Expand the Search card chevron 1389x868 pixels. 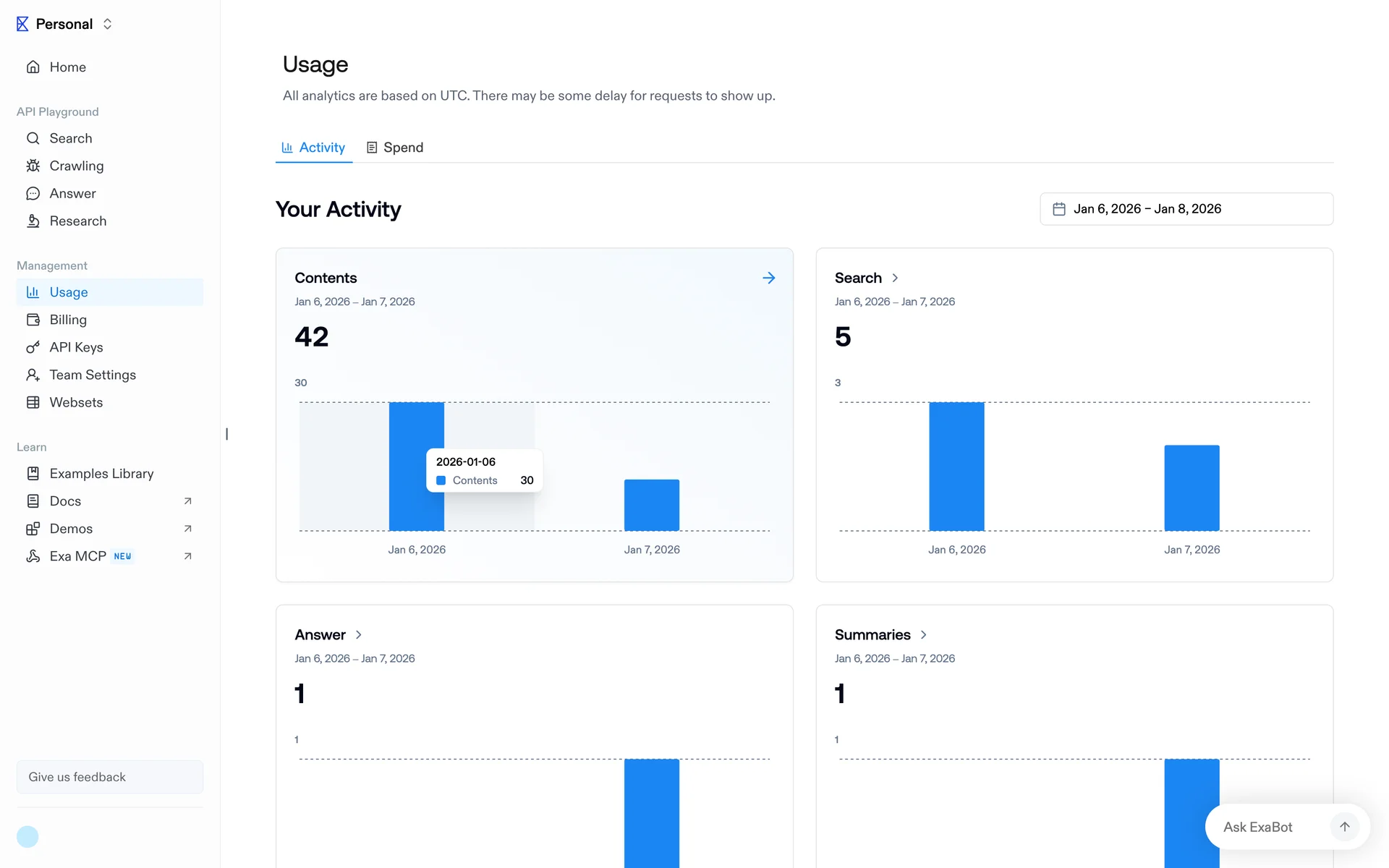click(x=895, y=278)
